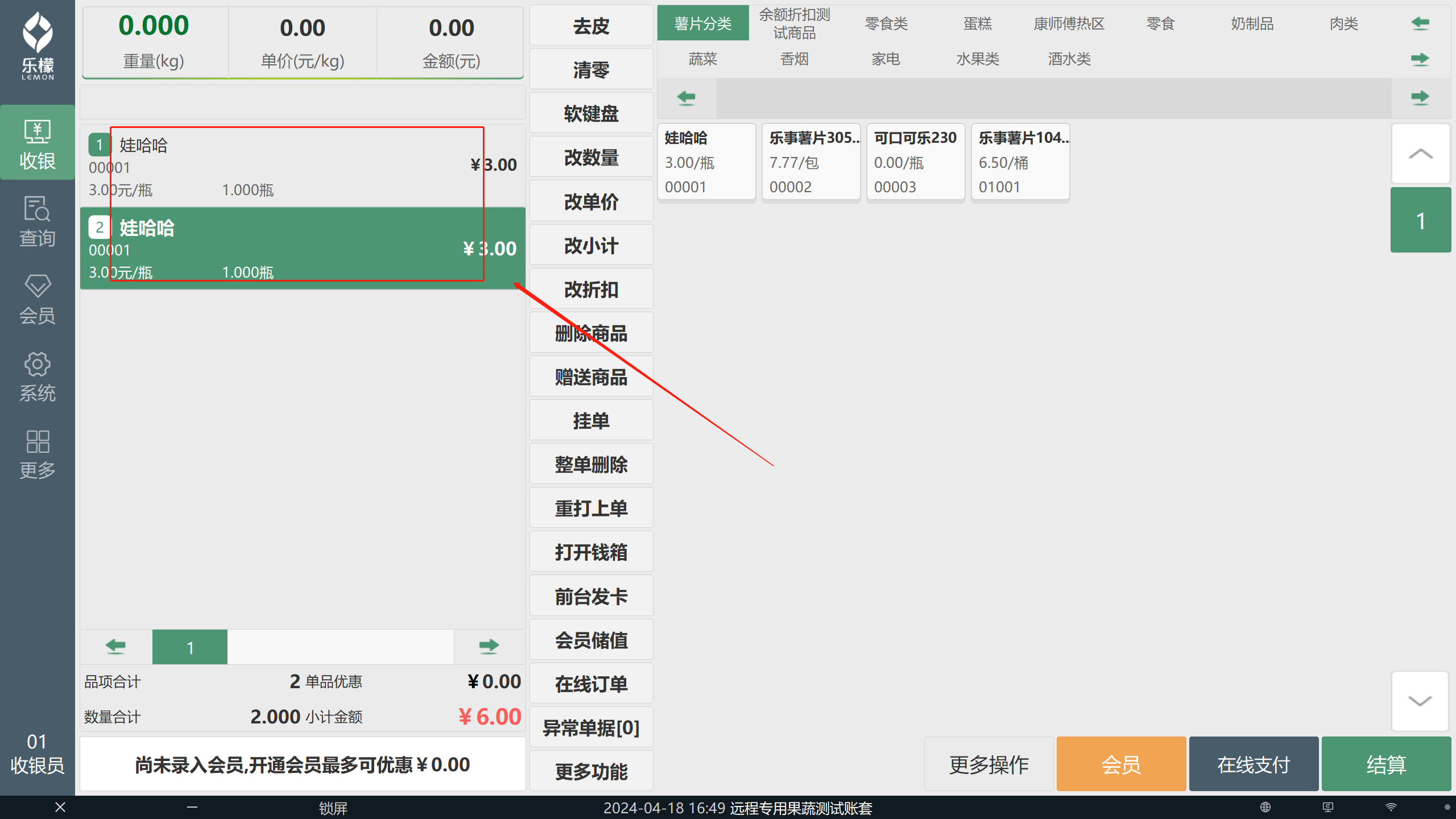Open the 更多 grid icon in sidebar
The image size is (1456, 819).
pos(38,454)
